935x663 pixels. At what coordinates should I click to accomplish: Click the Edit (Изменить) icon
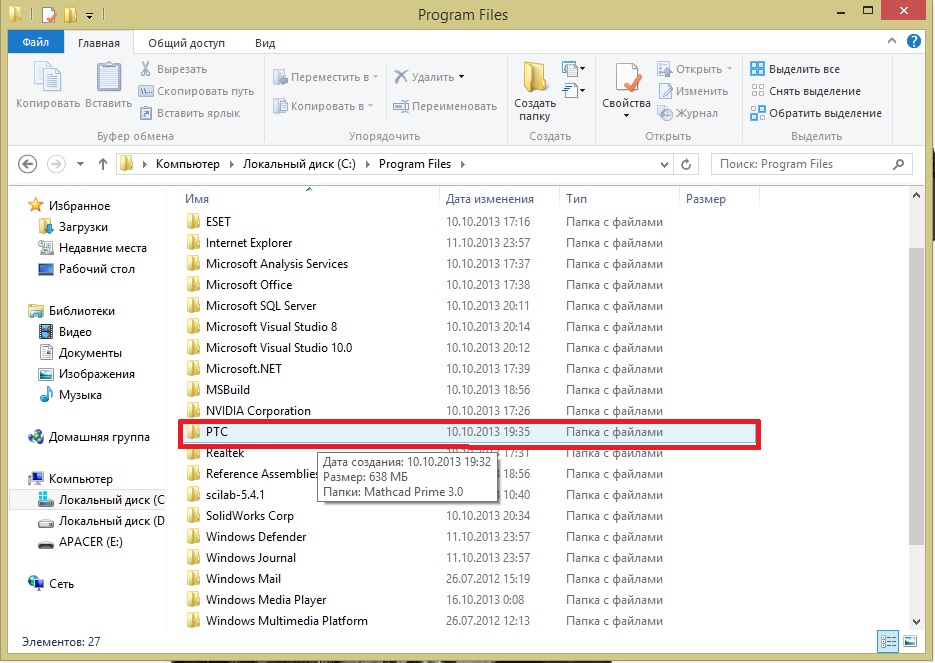click(x=665, y=91)
